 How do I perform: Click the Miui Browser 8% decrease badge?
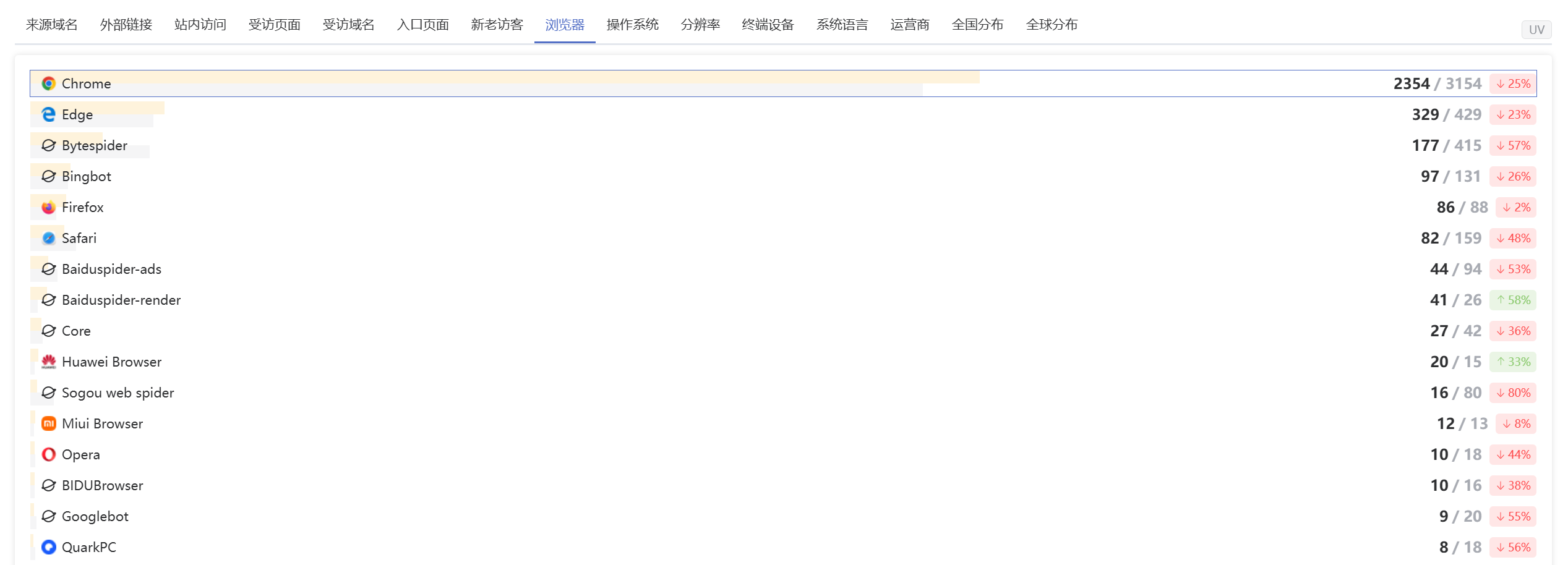click(1516, 423)
